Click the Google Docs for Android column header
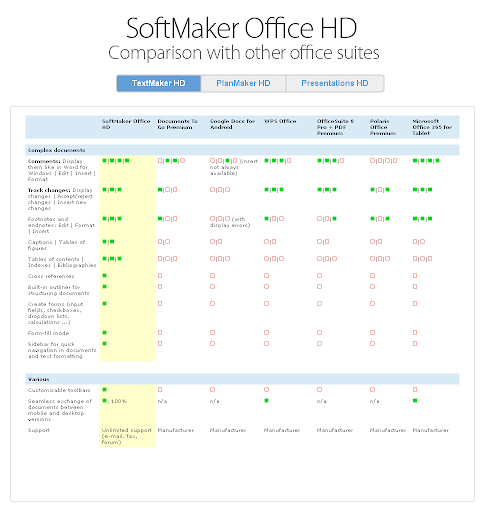 click(232, 124)
